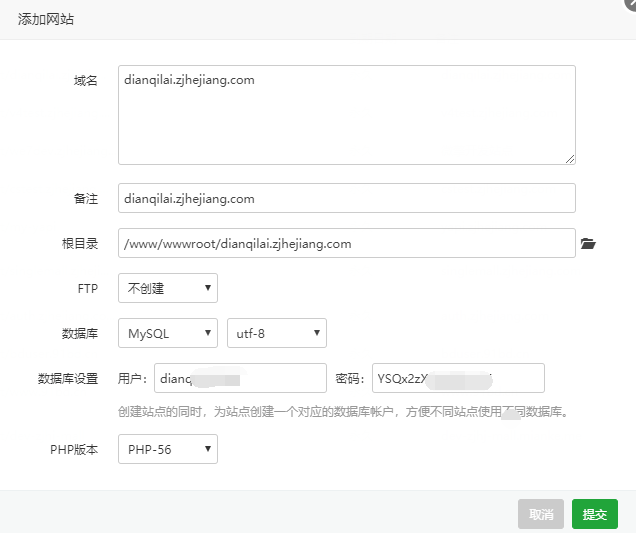The width and height of the screenshot is (636, 533).
Task: Click the 备注 remark input field
Action: point(347,198)
